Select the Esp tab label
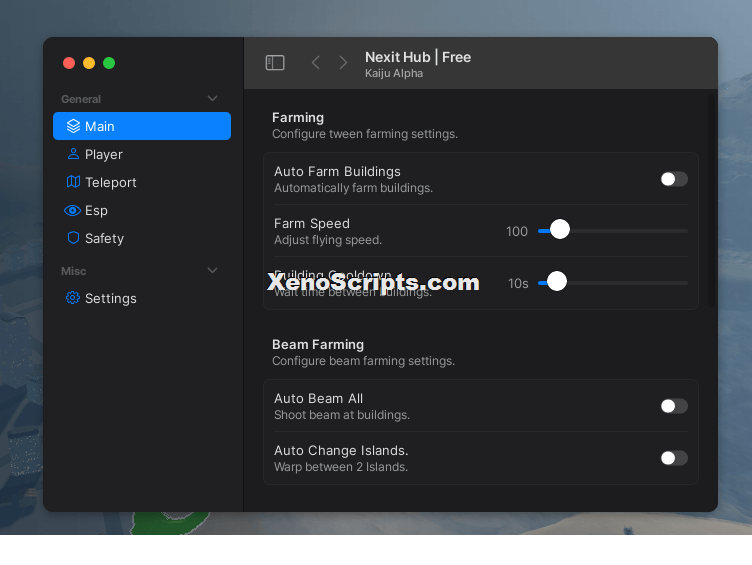The image size is (752, 565). point(96,211)
